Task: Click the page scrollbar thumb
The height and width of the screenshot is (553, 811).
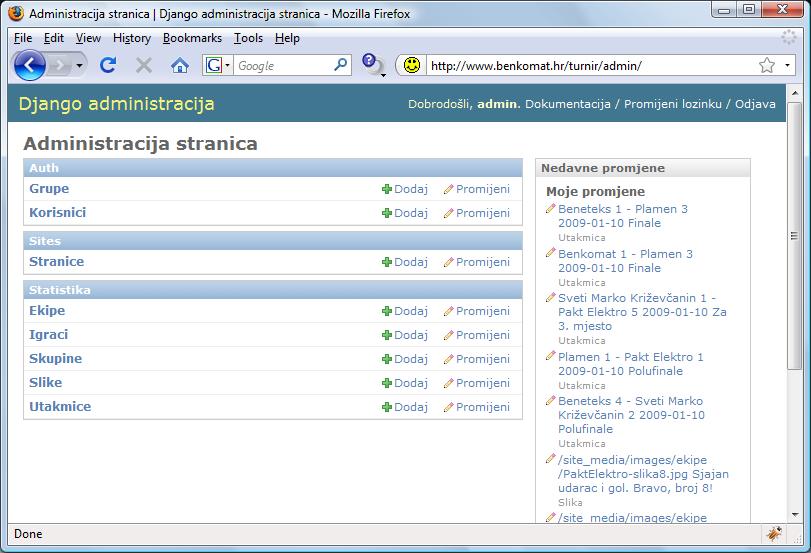Action: coord(793,236)
